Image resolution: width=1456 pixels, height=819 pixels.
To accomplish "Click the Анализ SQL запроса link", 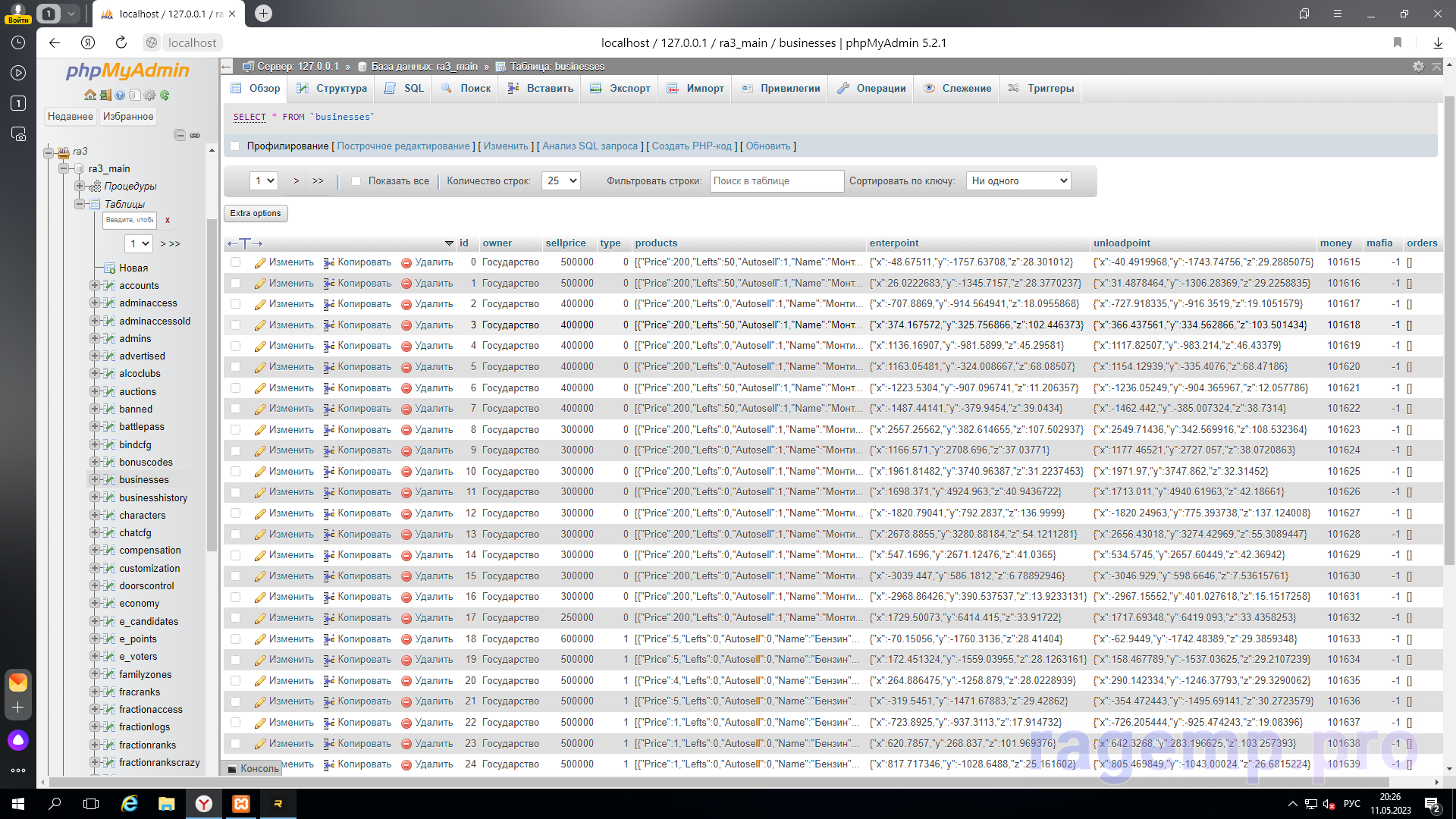I will tap(589, 146).
